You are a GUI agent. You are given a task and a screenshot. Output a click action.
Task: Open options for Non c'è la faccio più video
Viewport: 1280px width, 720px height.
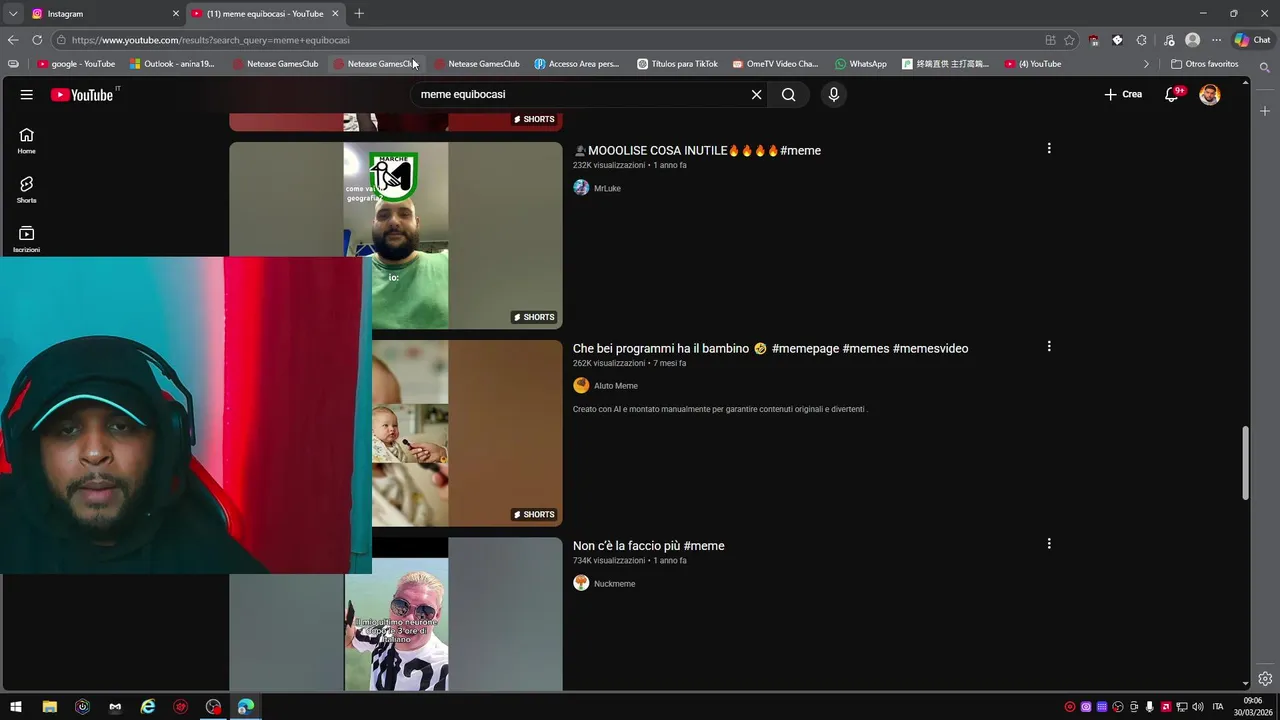[x=1049, y=544]
